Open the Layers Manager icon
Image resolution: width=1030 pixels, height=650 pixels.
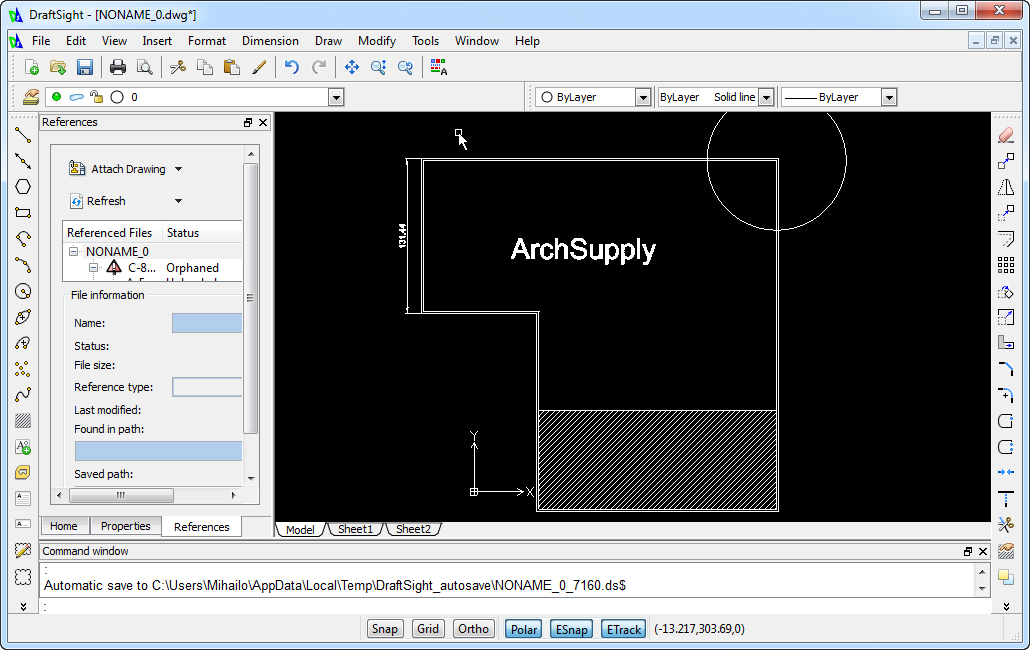(x=31, y=97)
